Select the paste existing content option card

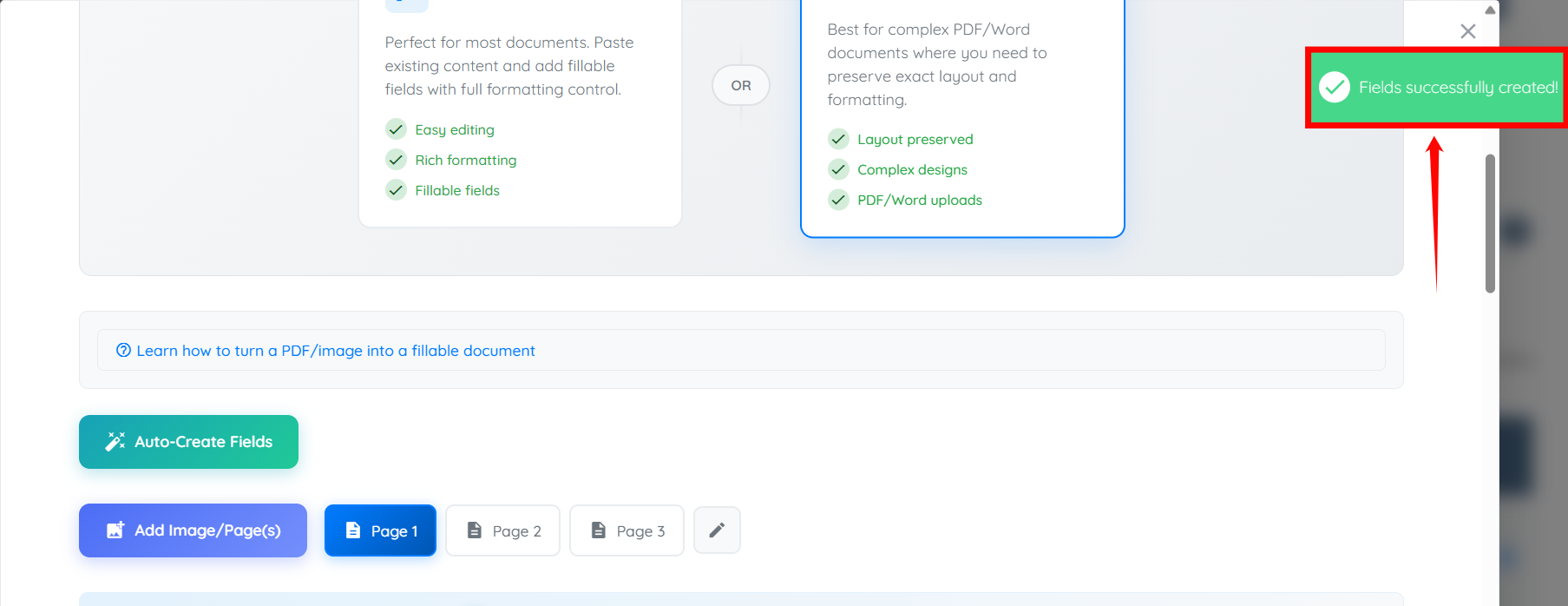coord(519,113)
